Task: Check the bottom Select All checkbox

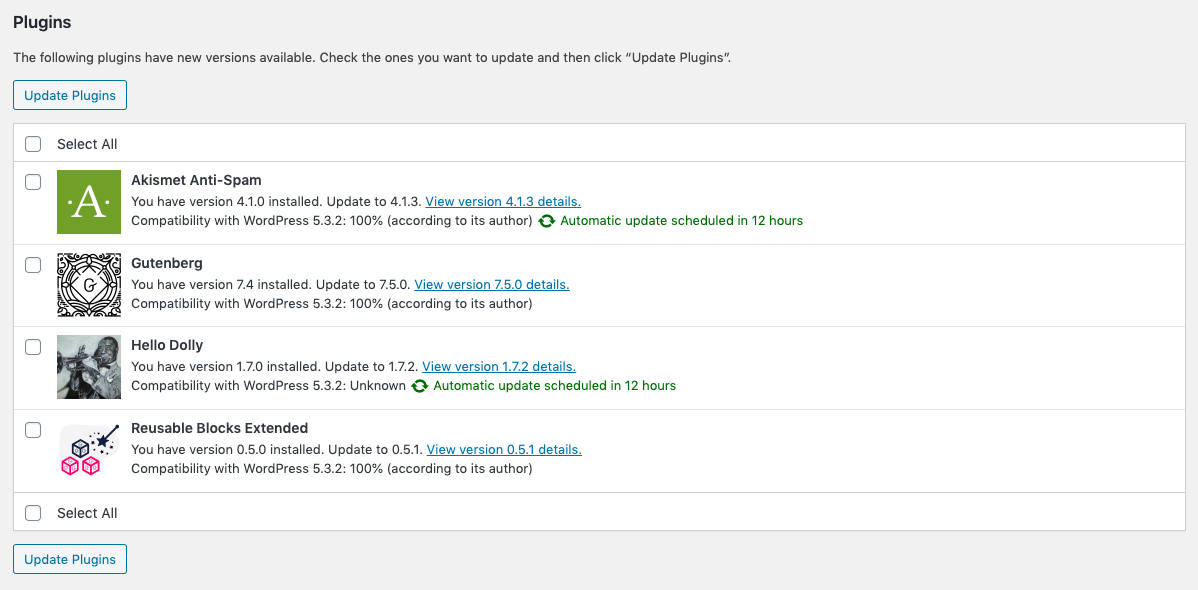Action: coord(33,513)
